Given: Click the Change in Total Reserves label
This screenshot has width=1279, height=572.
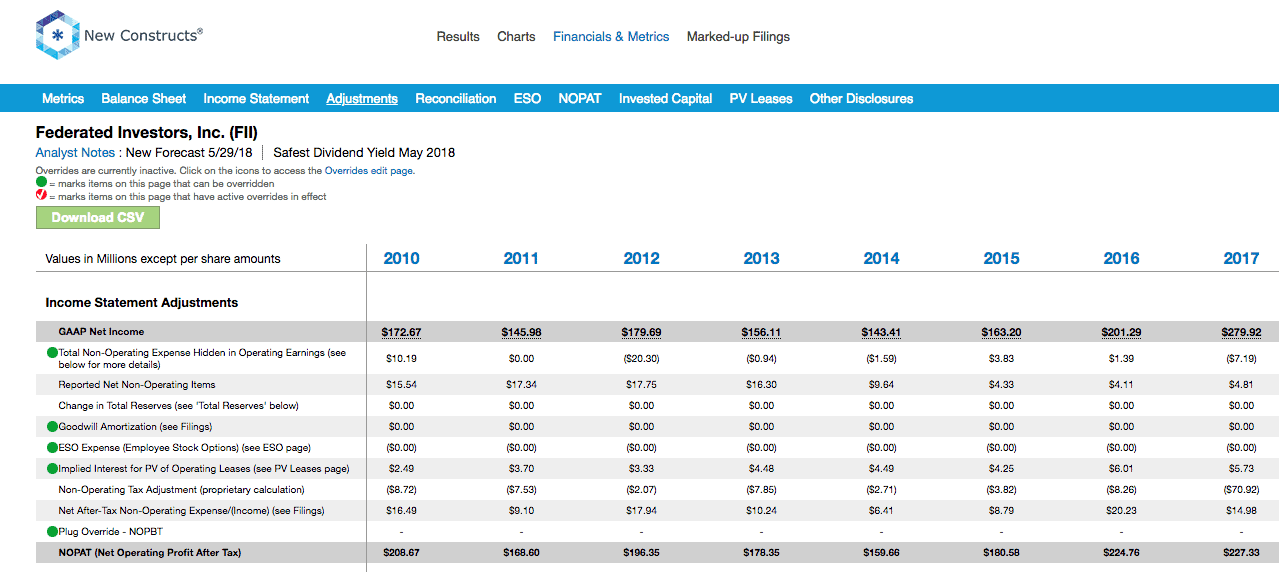Looking at the screenshot, I should [178, 406].
